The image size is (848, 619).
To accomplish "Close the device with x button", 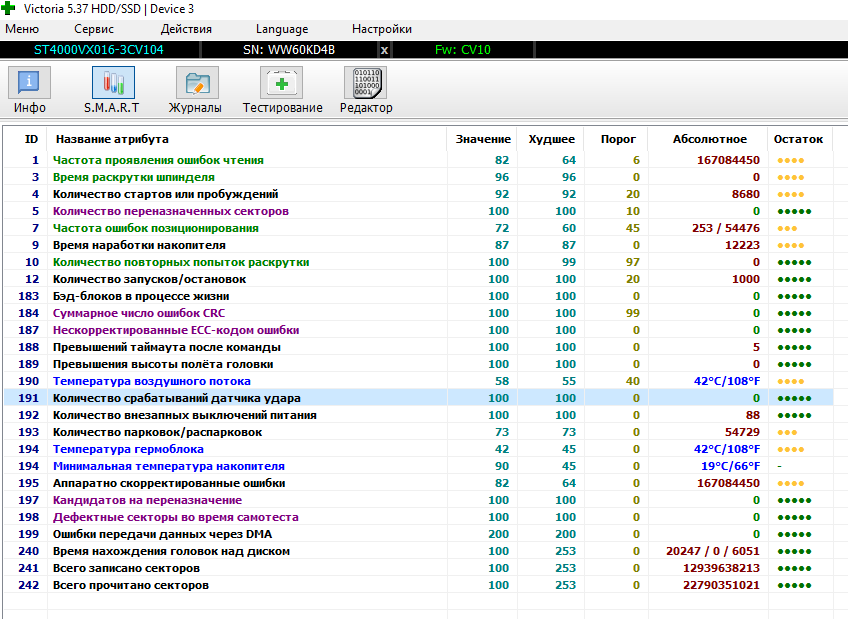I will (385, 49).
